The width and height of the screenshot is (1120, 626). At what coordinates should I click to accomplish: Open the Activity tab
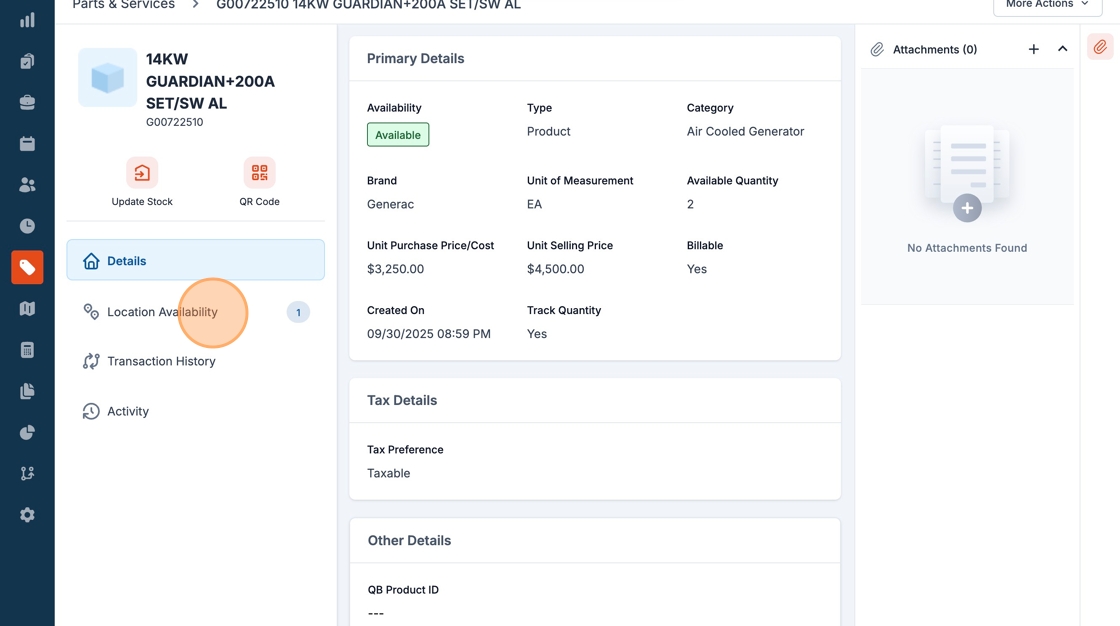tap(128, 411)
